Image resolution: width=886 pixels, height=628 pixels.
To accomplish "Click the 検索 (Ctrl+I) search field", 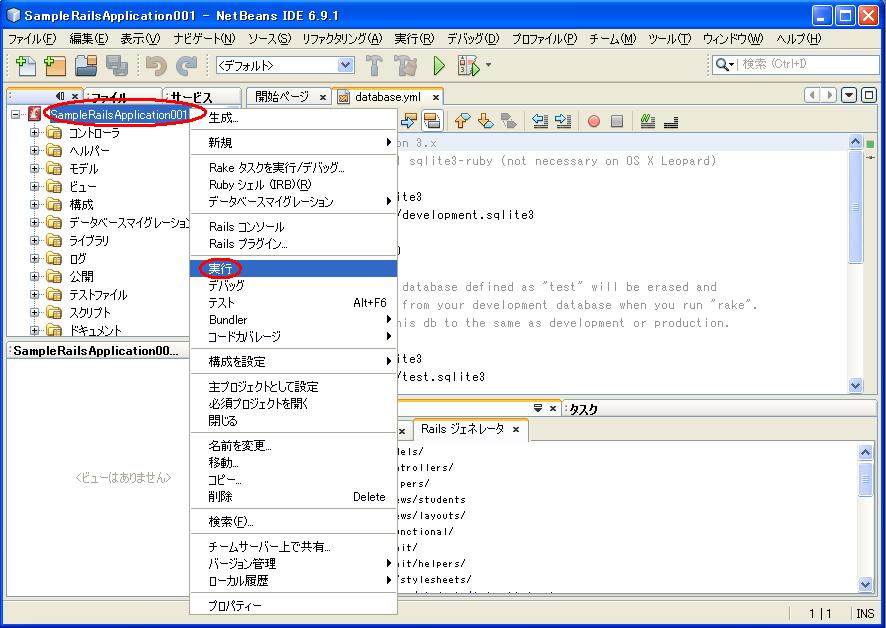I will pyautogui.click(x=808, y=64).
